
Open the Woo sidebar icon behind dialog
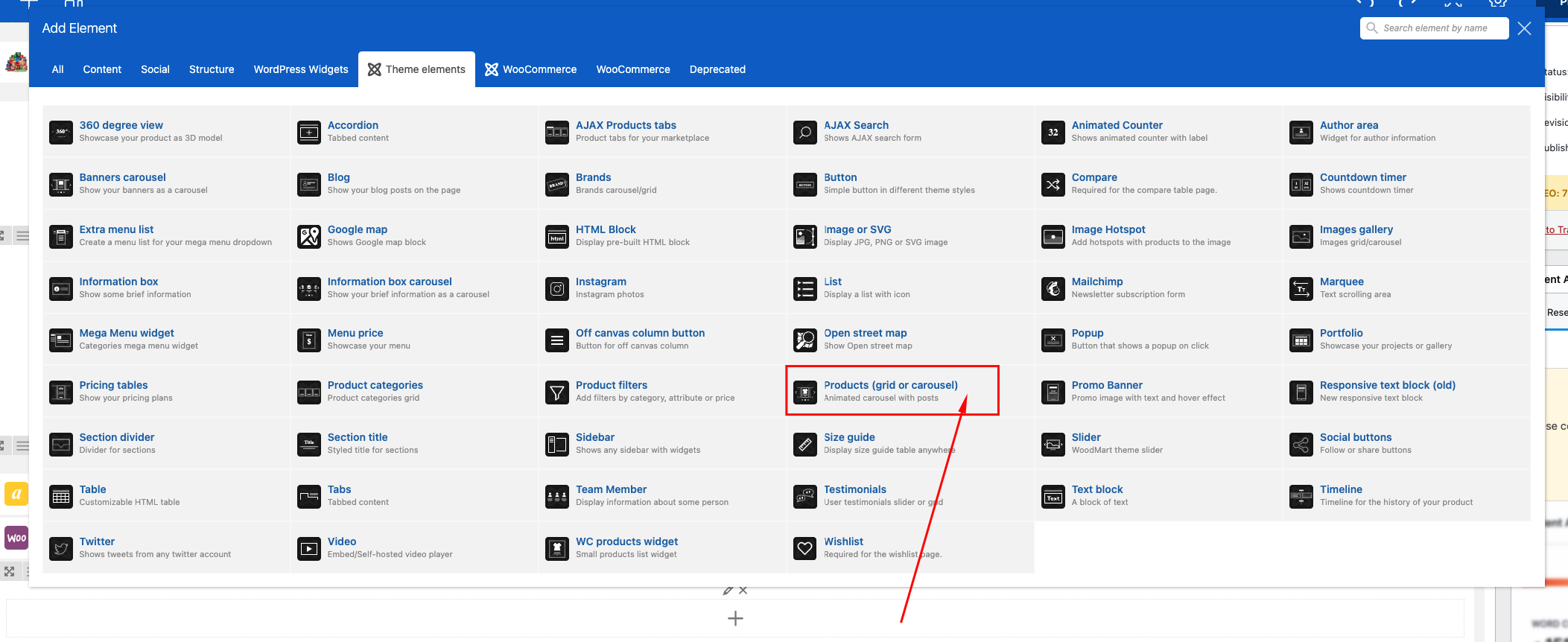16,538
